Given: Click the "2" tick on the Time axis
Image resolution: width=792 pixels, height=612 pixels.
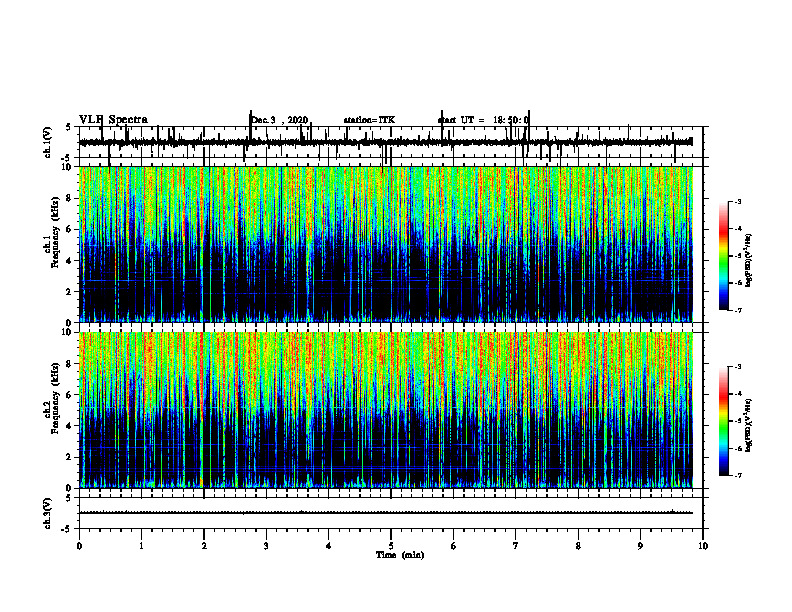Looking at the screenshot, I should [204, 546].
